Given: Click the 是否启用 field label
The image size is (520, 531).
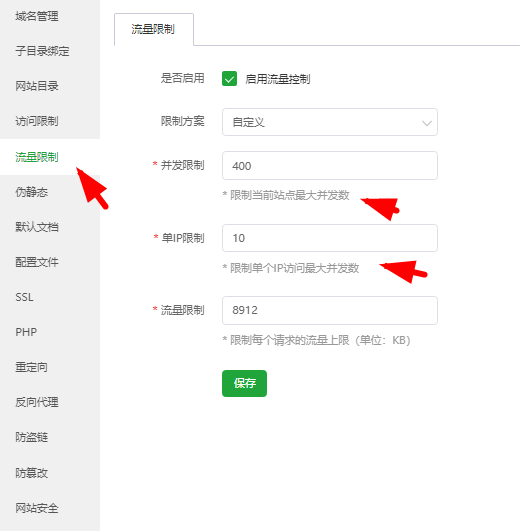Looking at the screenshot, I should pos(182,78).
